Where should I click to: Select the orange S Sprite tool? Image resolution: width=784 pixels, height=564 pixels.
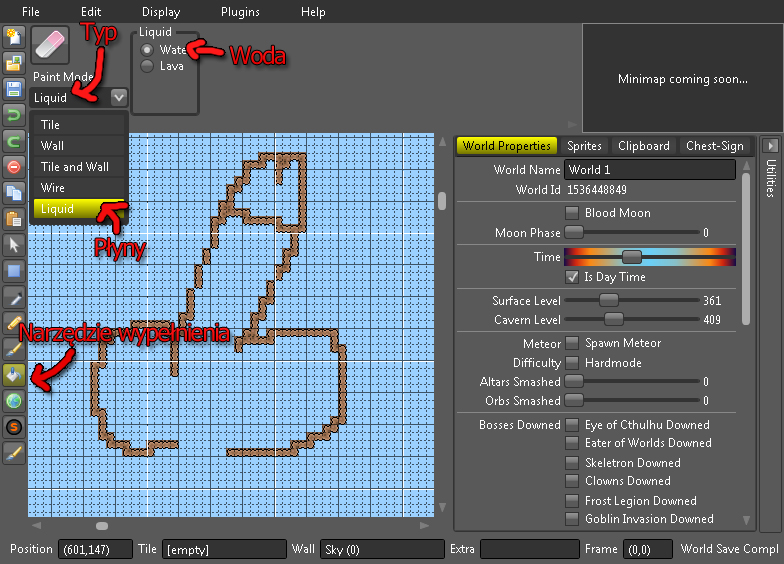coord(14,427)
